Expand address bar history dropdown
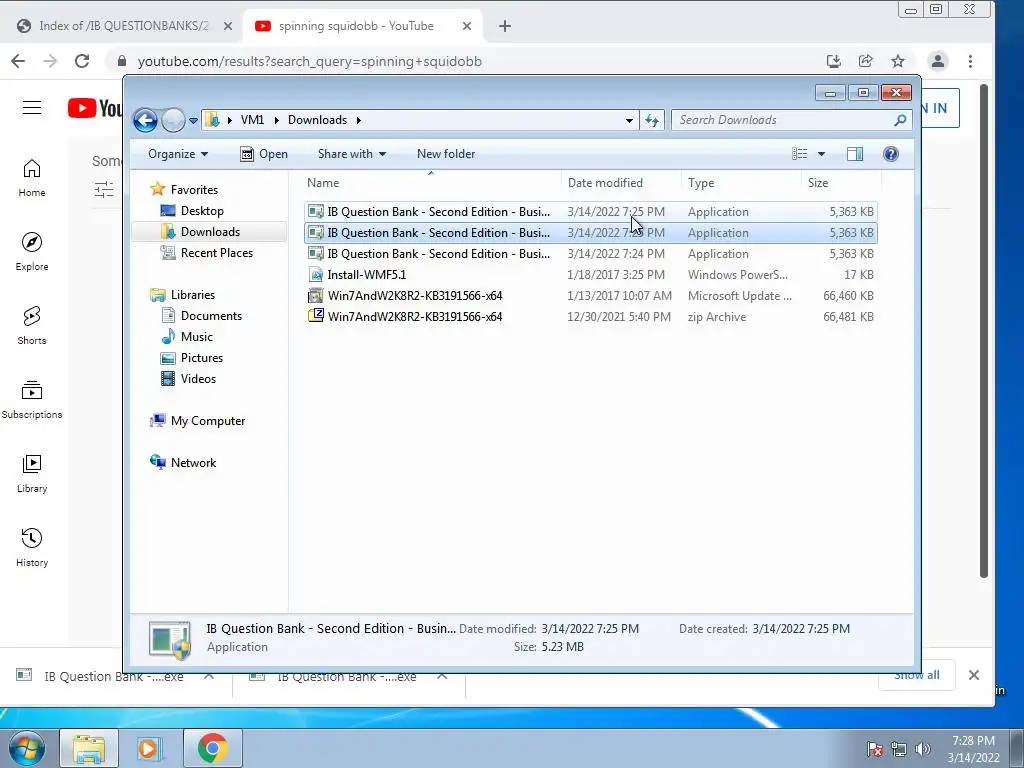The image size is (1024, 768). 629,120
